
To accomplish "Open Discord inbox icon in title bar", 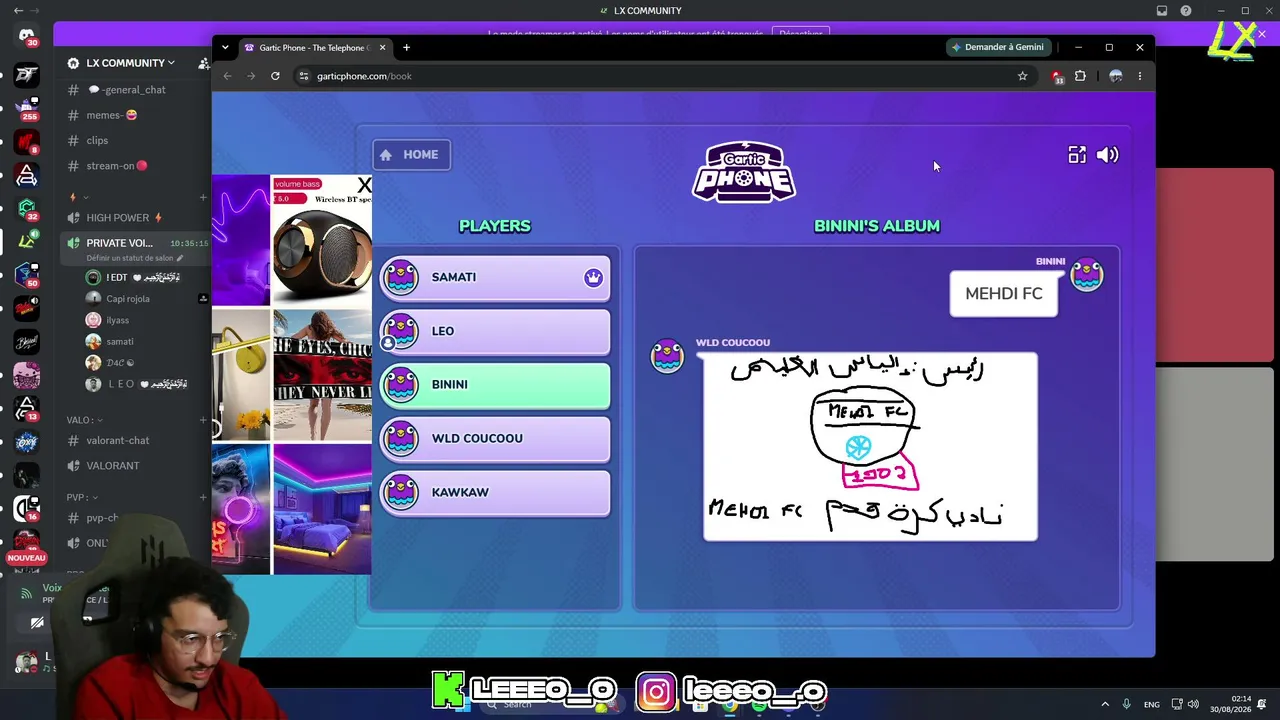I will 1162,11.
